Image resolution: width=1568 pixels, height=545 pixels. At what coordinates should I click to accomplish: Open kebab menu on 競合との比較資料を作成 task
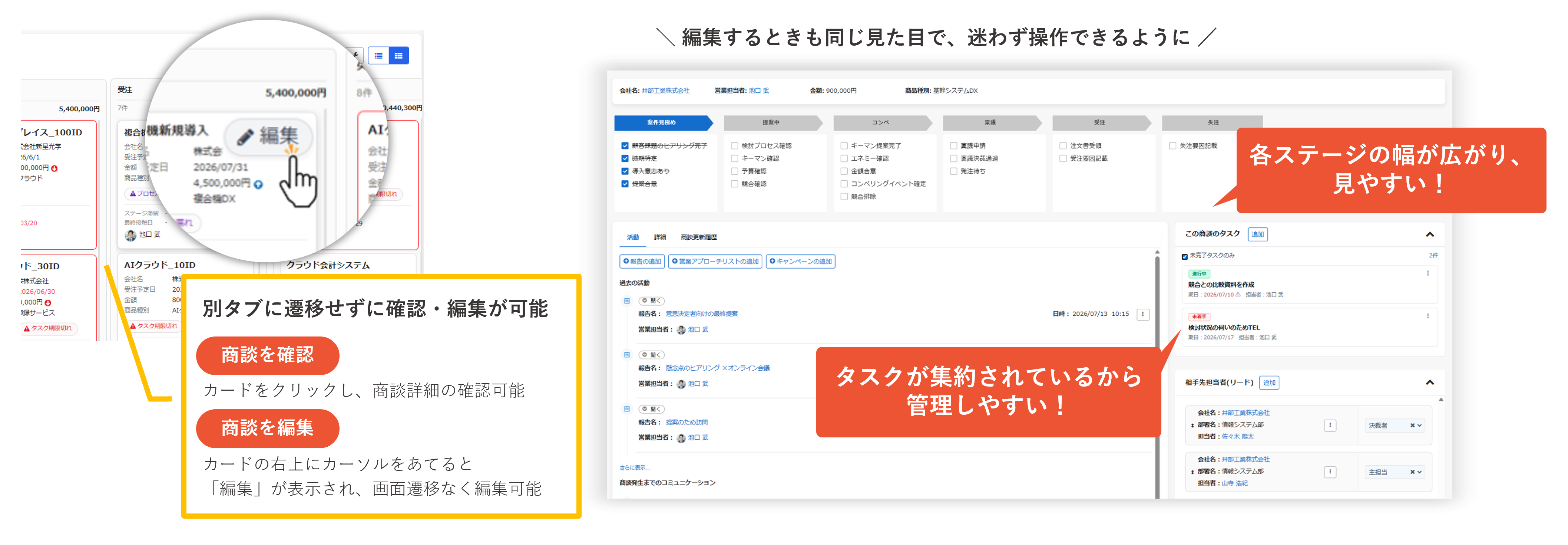tap(1428, 273)
